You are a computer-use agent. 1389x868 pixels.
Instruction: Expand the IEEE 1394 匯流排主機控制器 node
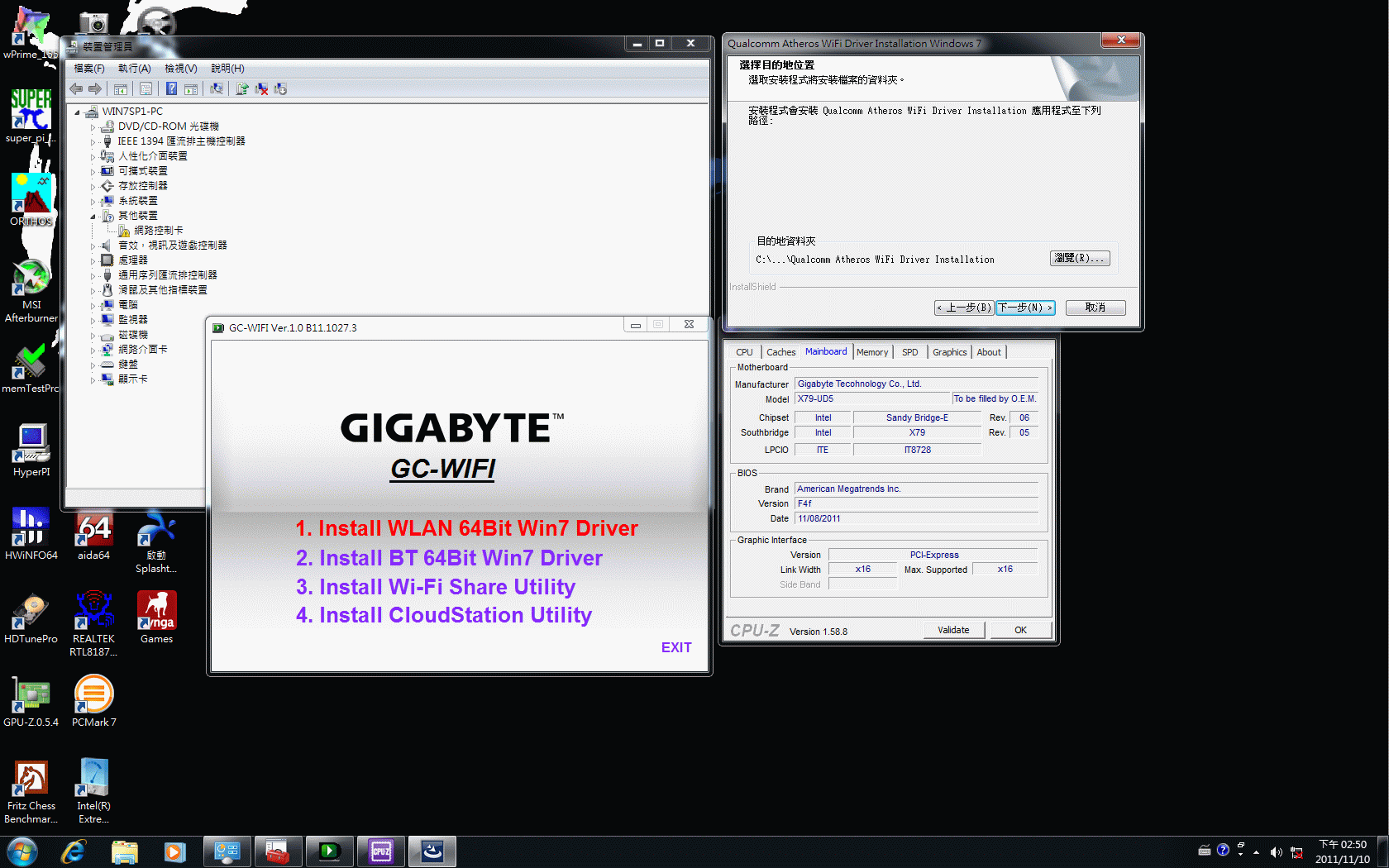93,142
